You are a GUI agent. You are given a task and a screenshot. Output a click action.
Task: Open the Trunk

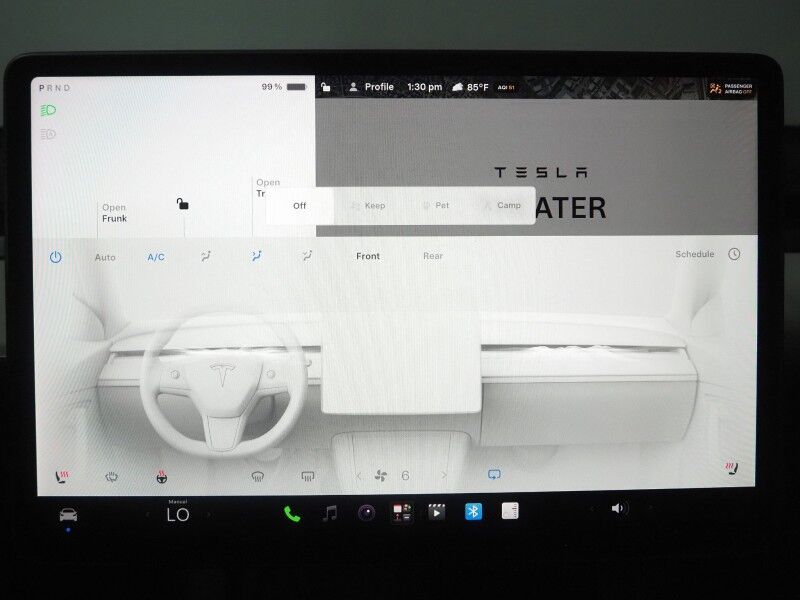pyautogui.click(x=268, y=187)
